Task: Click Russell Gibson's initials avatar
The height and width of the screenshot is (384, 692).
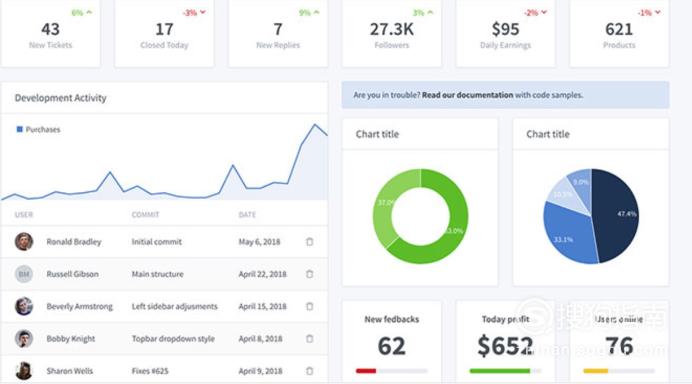Action: [24, 274]
